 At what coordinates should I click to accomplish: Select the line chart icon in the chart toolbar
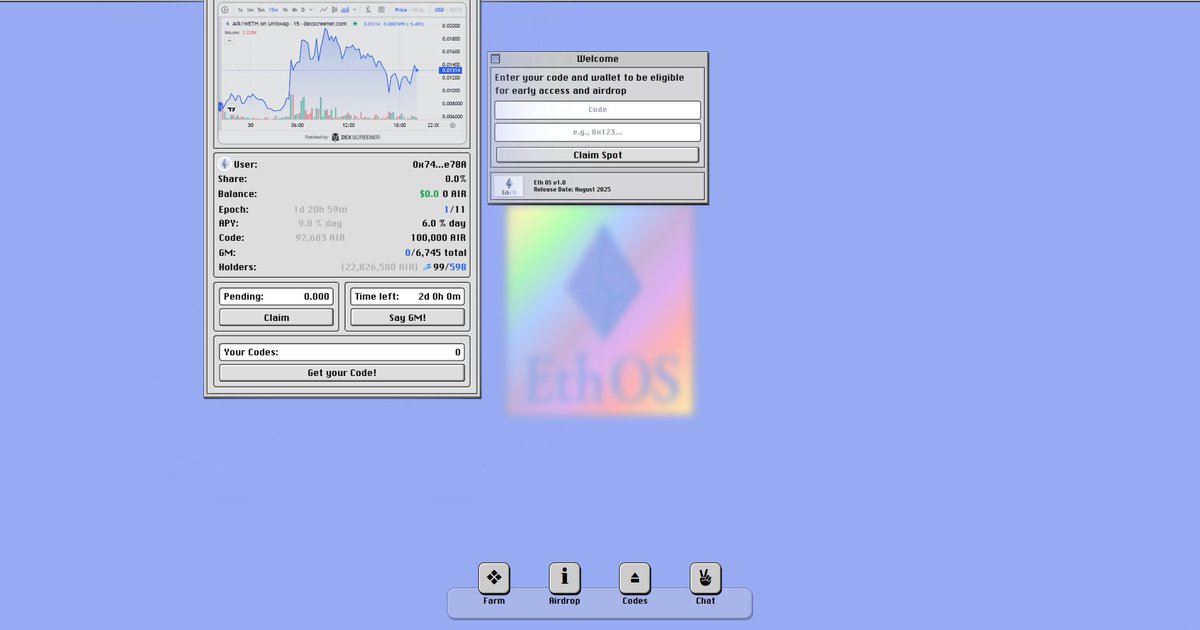click(x=323, y=10)
